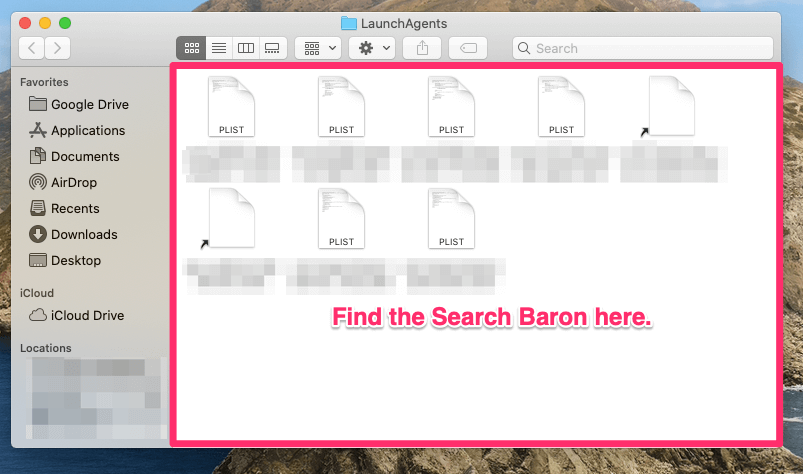
Task: Select the second PLIST file in top row
Action: (341, 106)
